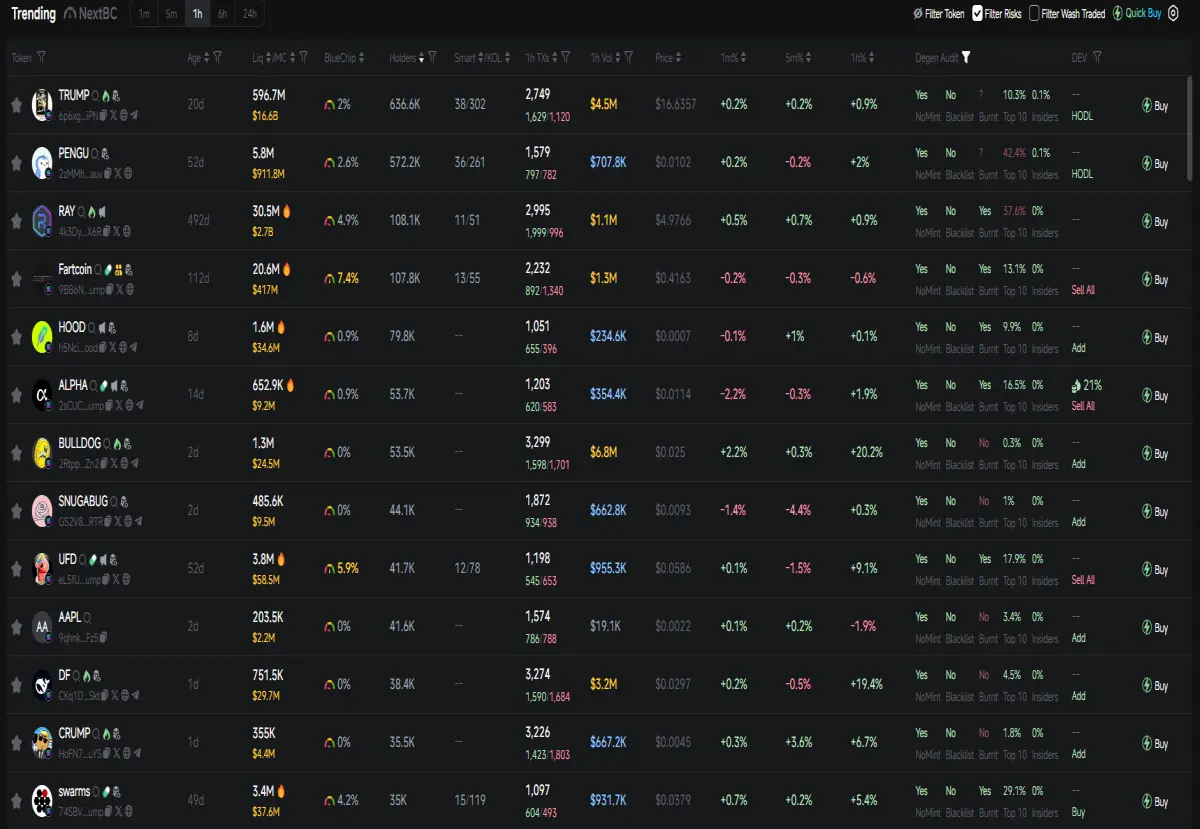This screenshot has height=829, width=1200.
Task: Open the Token column filter funnel
Action: [41, 58]
